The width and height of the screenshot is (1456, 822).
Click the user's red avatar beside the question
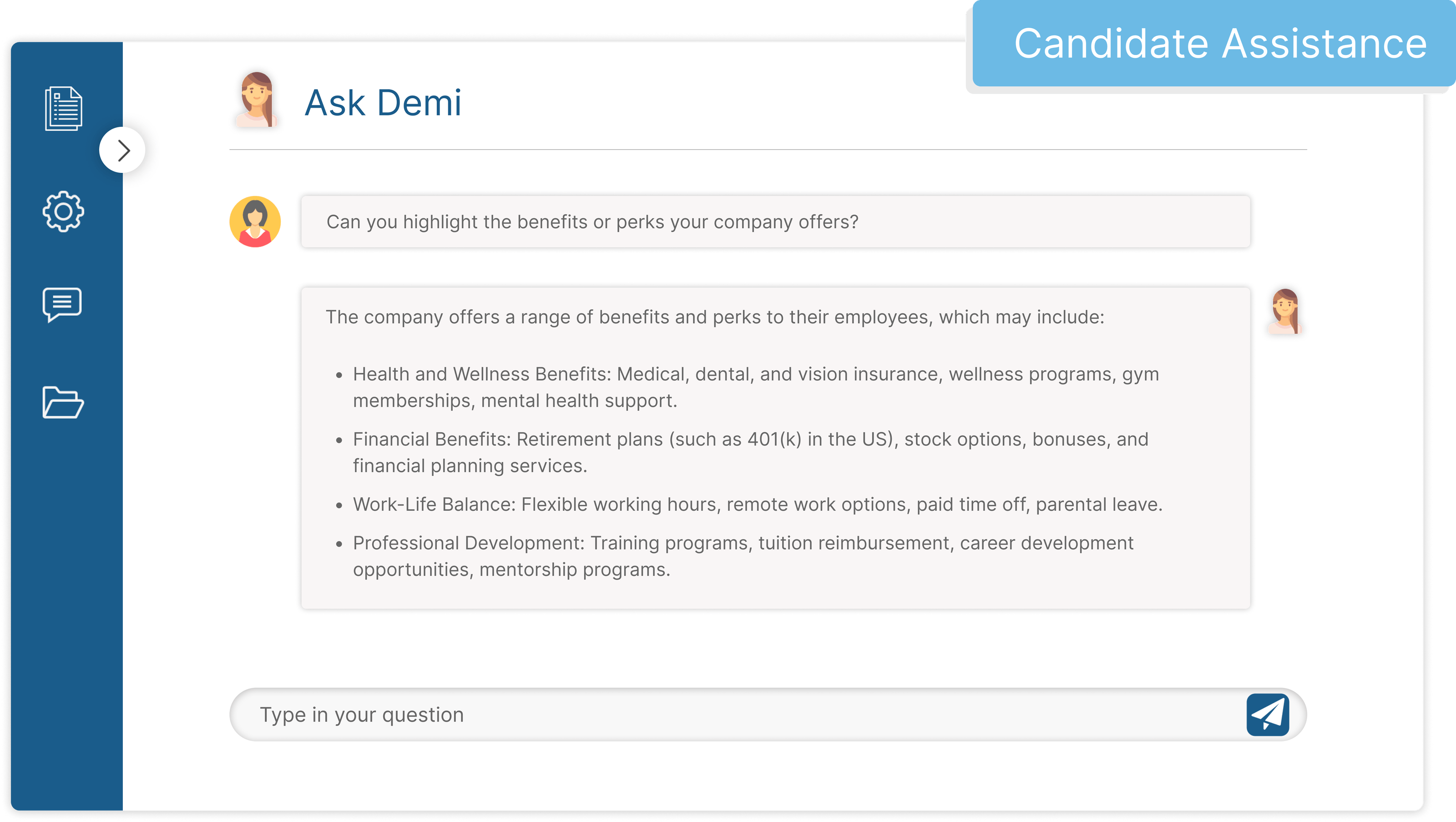255,222
